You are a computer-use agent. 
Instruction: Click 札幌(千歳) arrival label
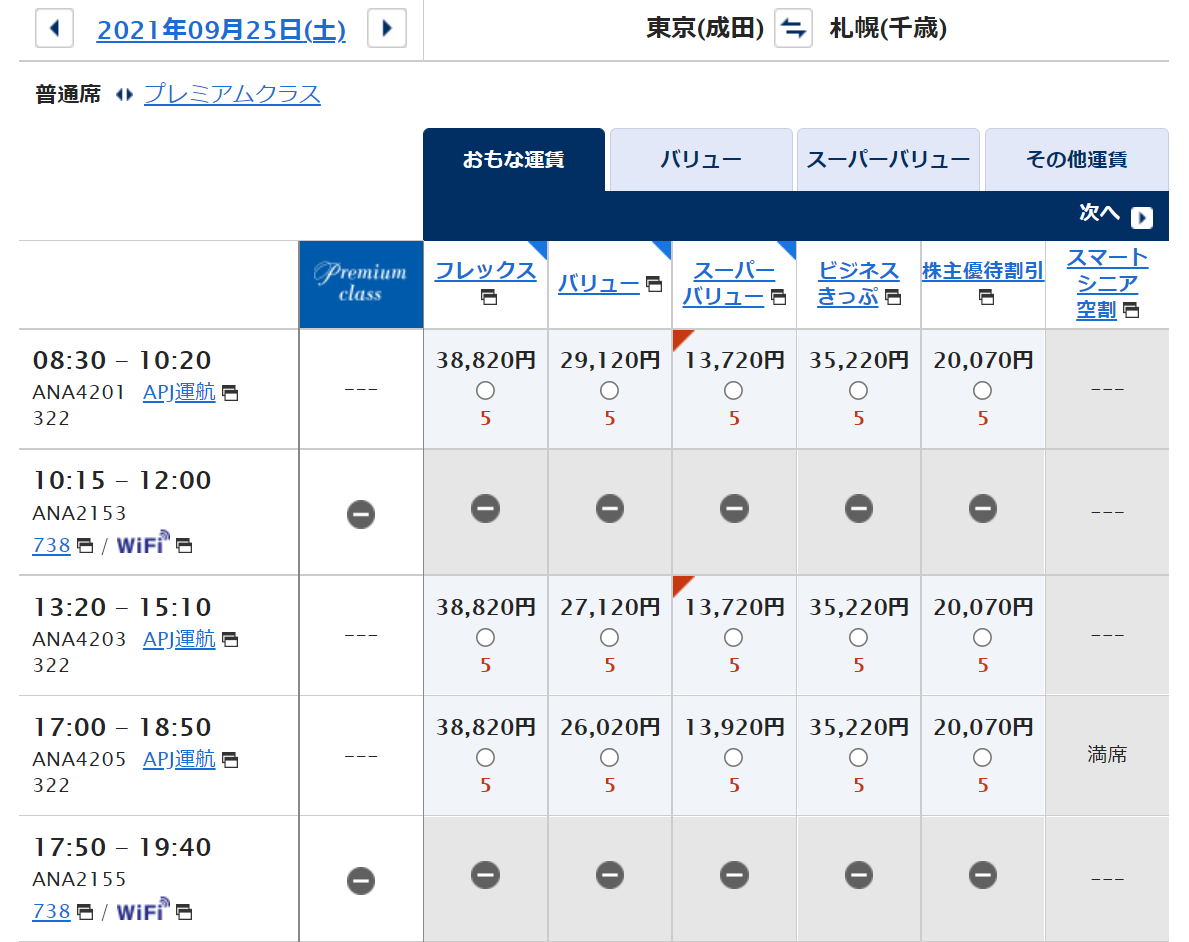coord(888,29)
